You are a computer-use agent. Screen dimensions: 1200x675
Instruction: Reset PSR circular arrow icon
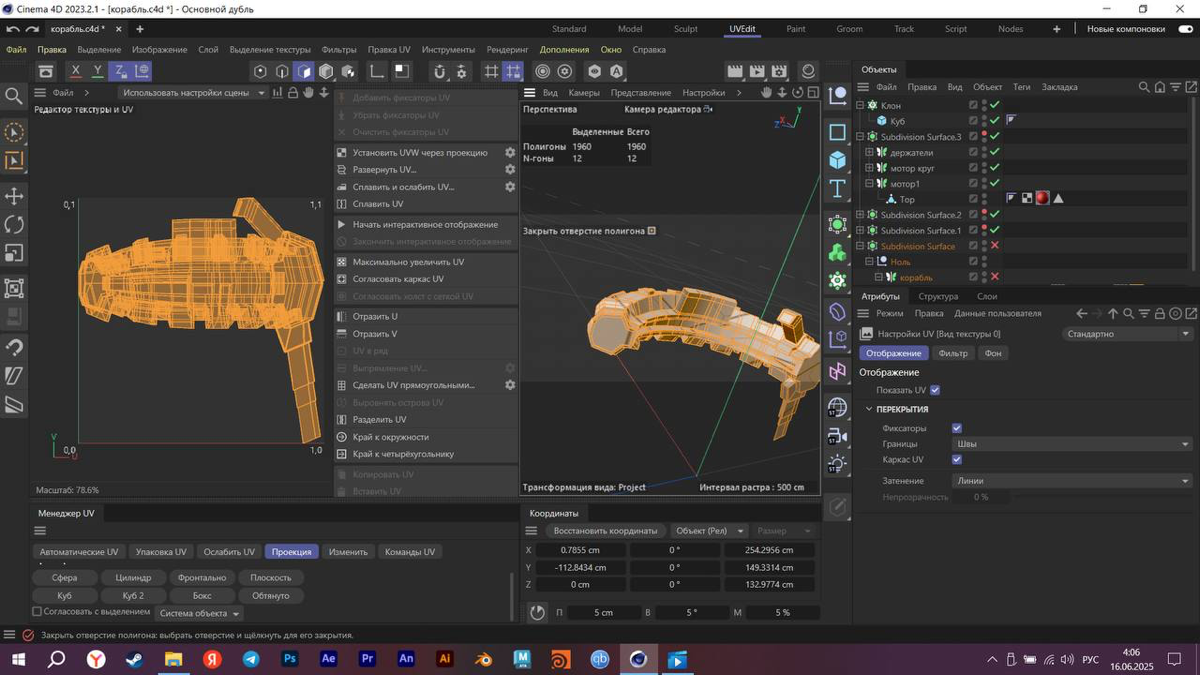537,612
